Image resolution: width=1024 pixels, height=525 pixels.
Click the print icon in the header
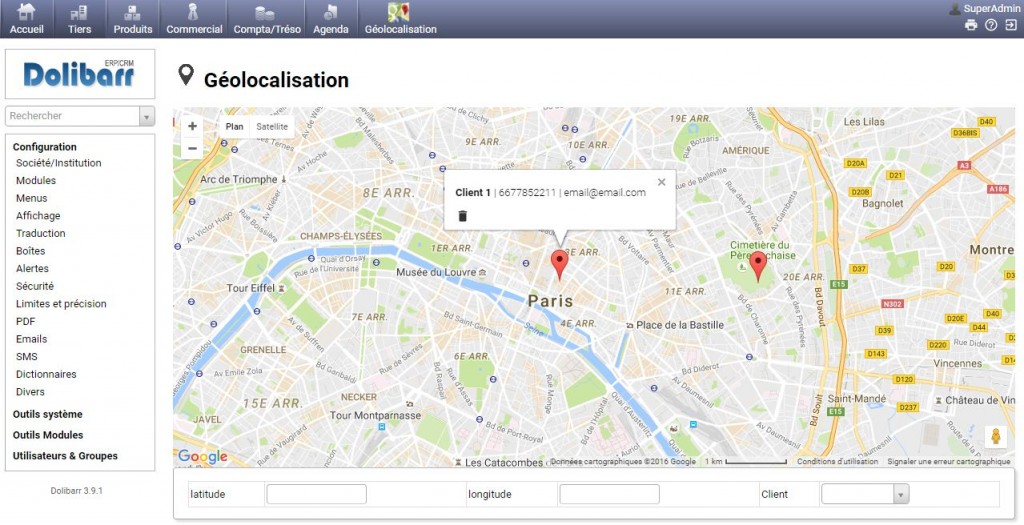(x=971, y=25)
